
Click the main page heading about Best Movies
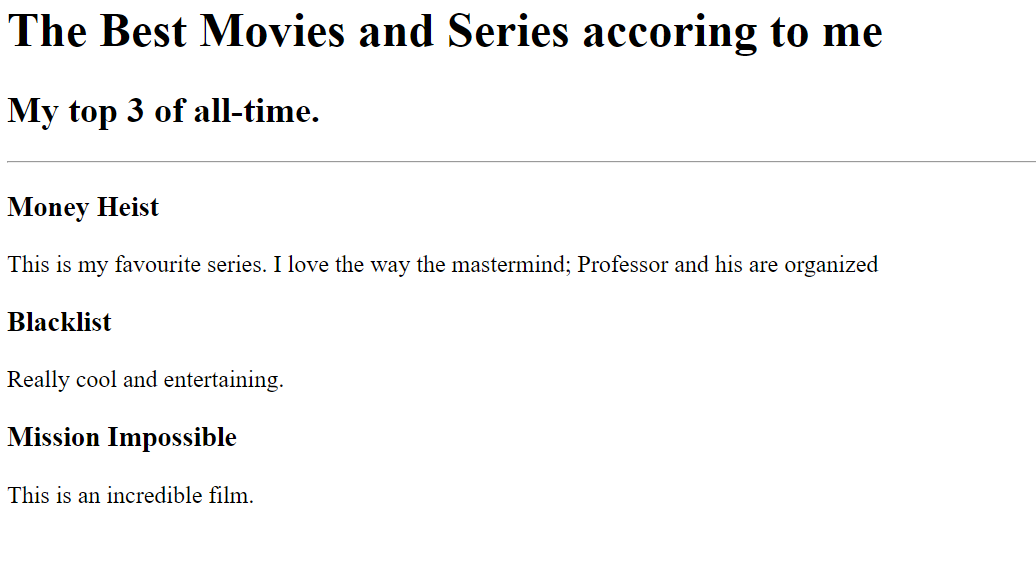445,31
